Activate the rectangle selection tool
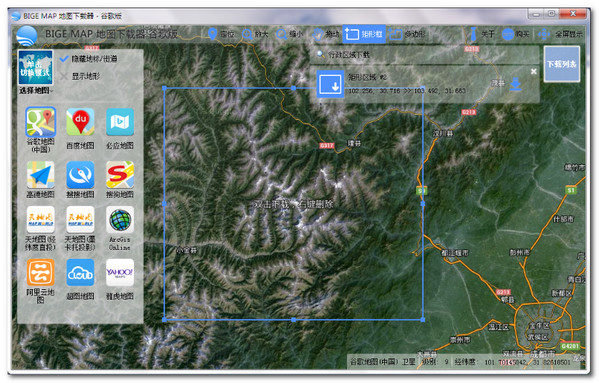Image resolution: width=599 pixels, height=383 pixels. [364, 34]
